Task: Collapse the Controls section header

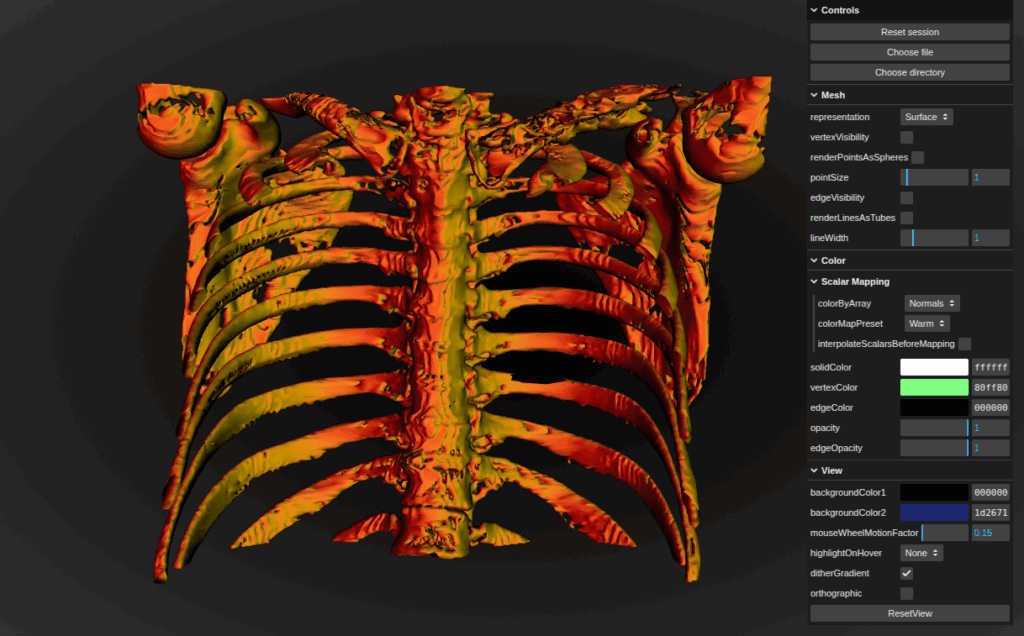Action: pyautogui.click(x=840, y=10)
